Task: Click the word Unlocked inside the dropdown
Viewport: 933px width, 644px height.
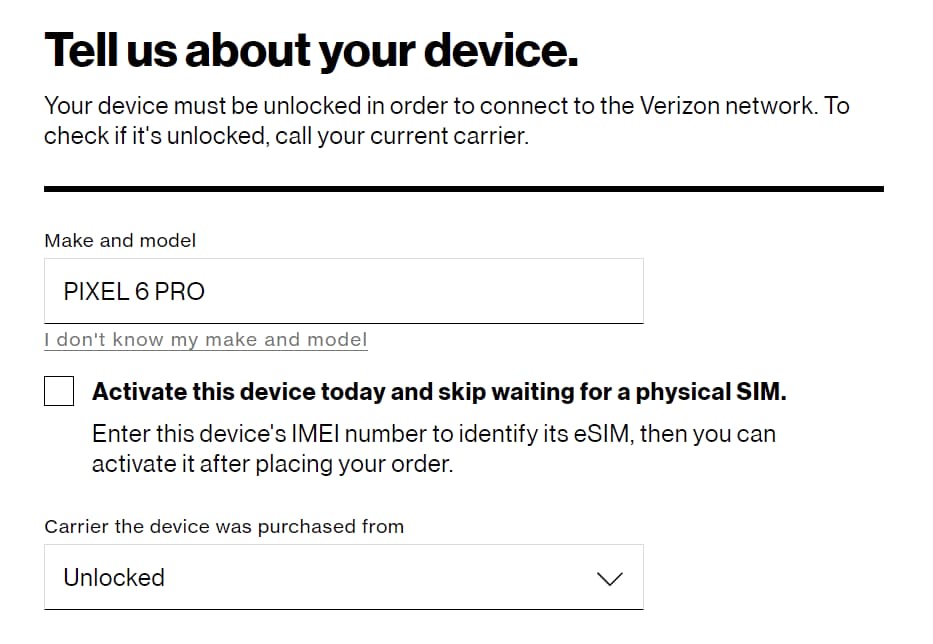Action: pos(114,578)
